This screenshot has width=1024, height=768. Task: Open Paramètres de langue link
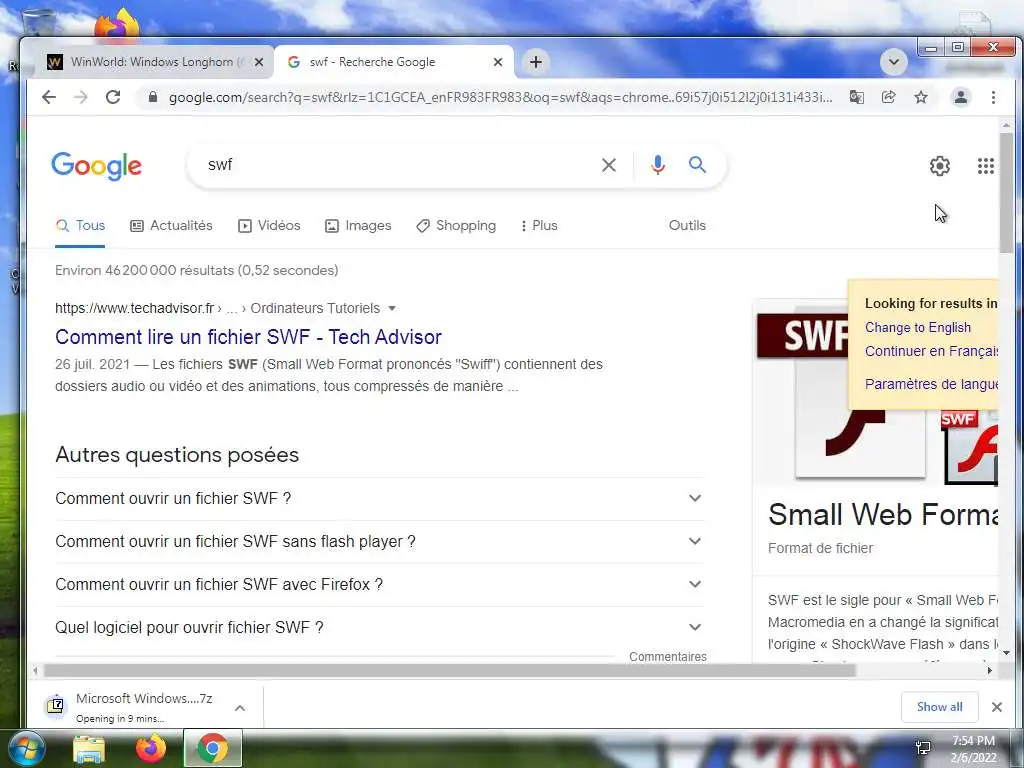[931, 383]
